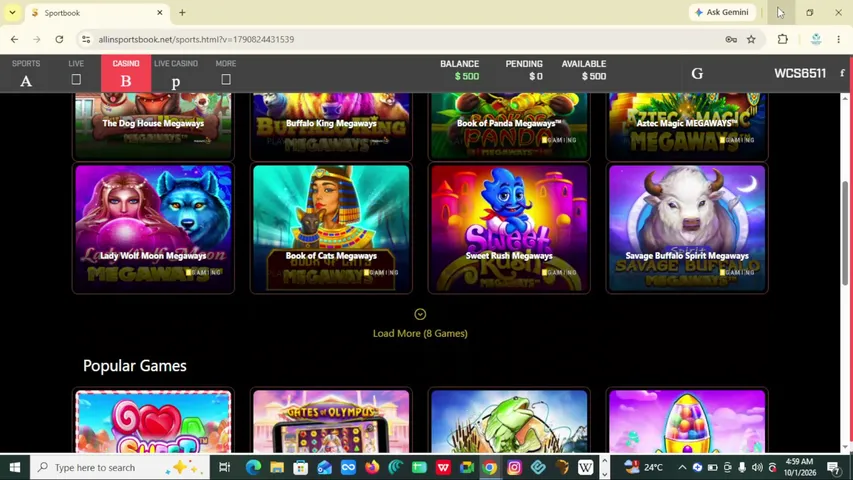Open the gumball machine popular game thumbnail

click(687, 421)
